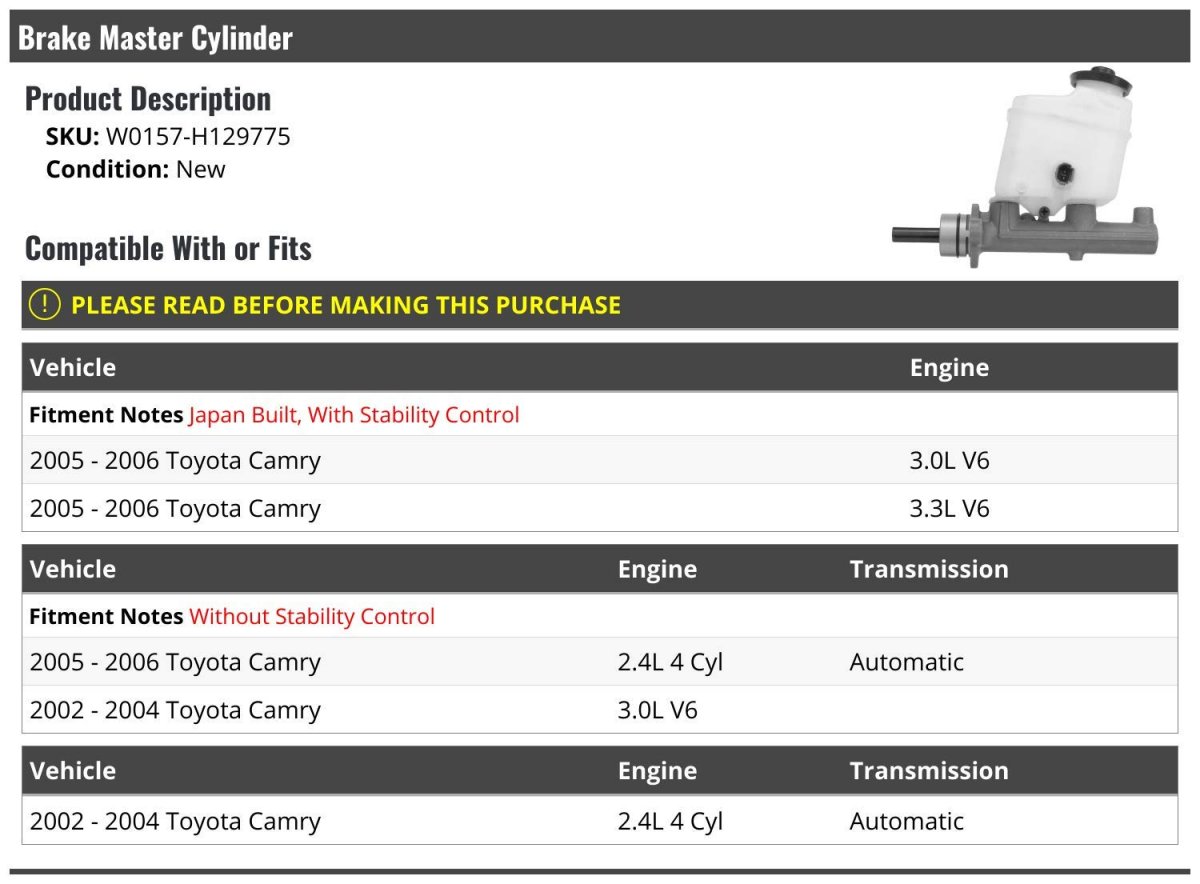Click the Japan Built, With Stability Control note
This screenshot has height=884, width=1200.
(x=354, y=415)
